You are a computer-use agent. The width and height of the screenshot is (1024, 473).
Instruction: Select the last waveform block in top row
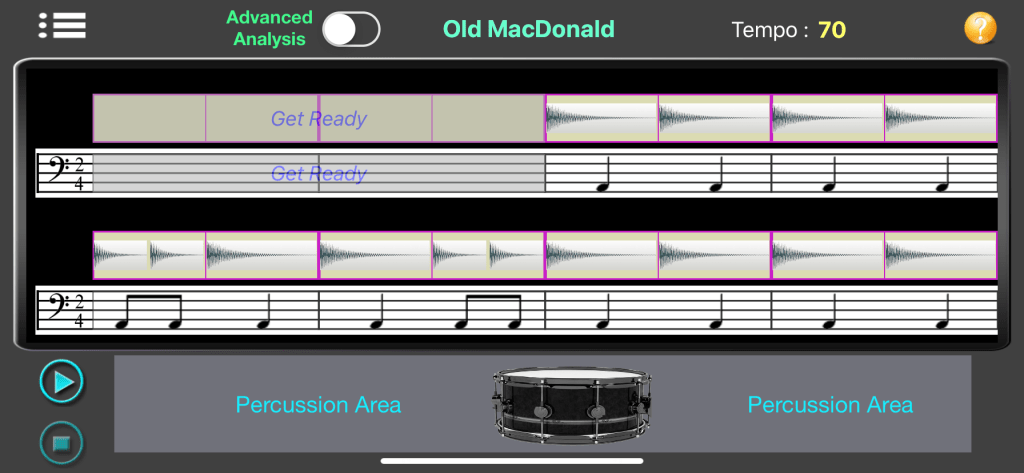(940, 118)
